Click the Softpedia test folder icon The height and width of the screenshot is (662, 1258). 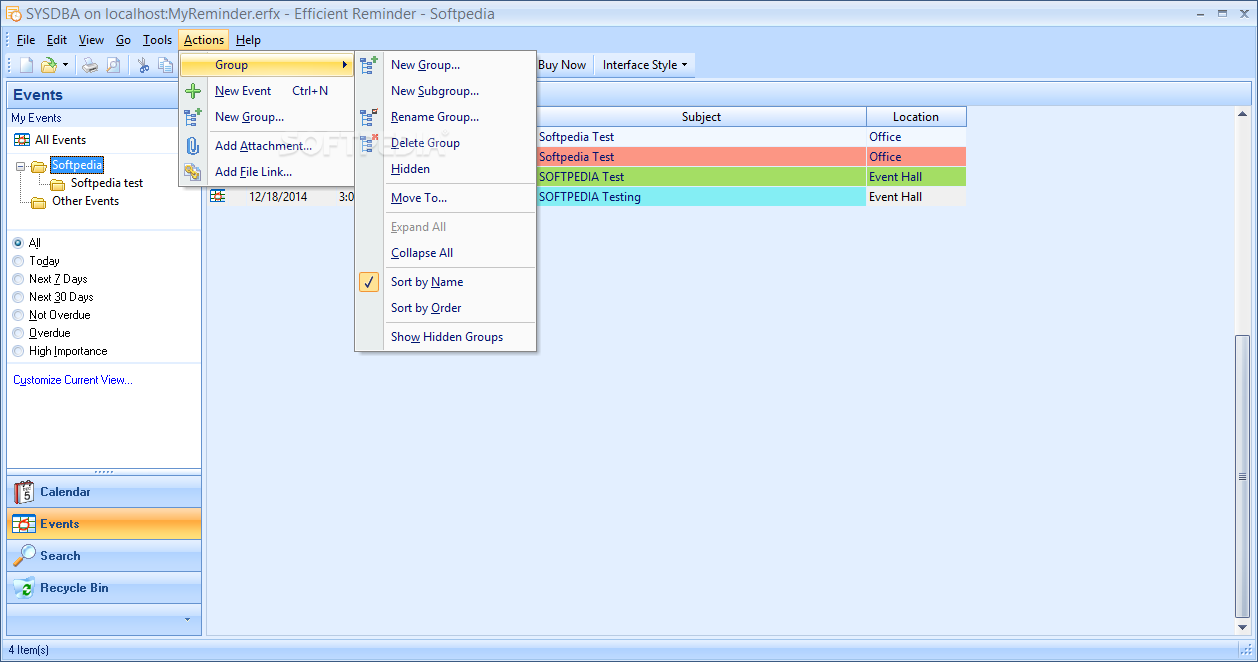point(58,184)
